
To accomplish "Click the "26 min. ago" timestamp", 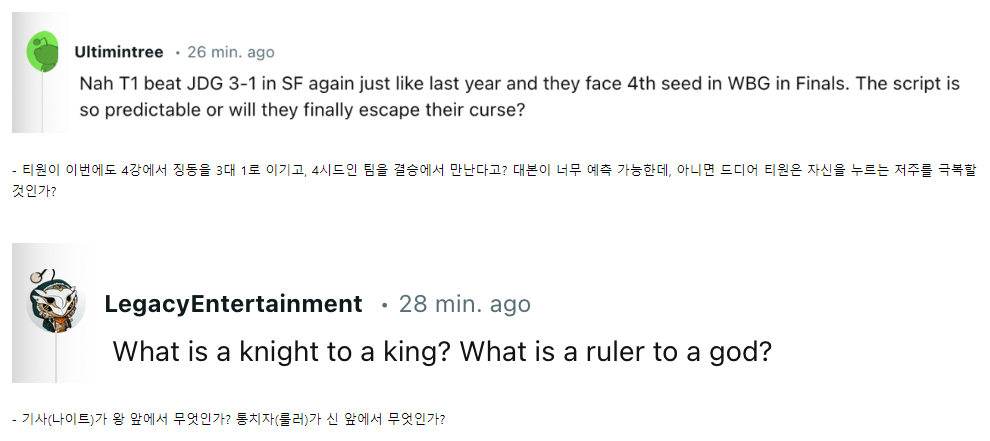I will (x=231, y=52).
